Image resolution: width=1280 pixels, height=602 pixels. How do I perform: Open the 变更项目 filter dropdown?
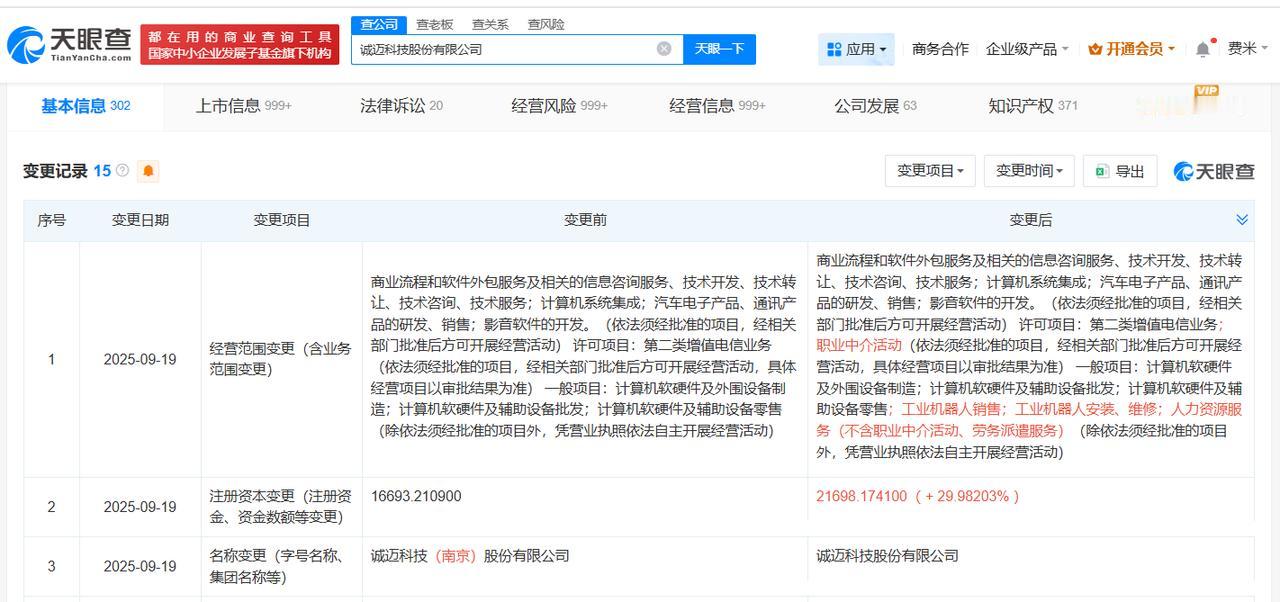point(930,171)
